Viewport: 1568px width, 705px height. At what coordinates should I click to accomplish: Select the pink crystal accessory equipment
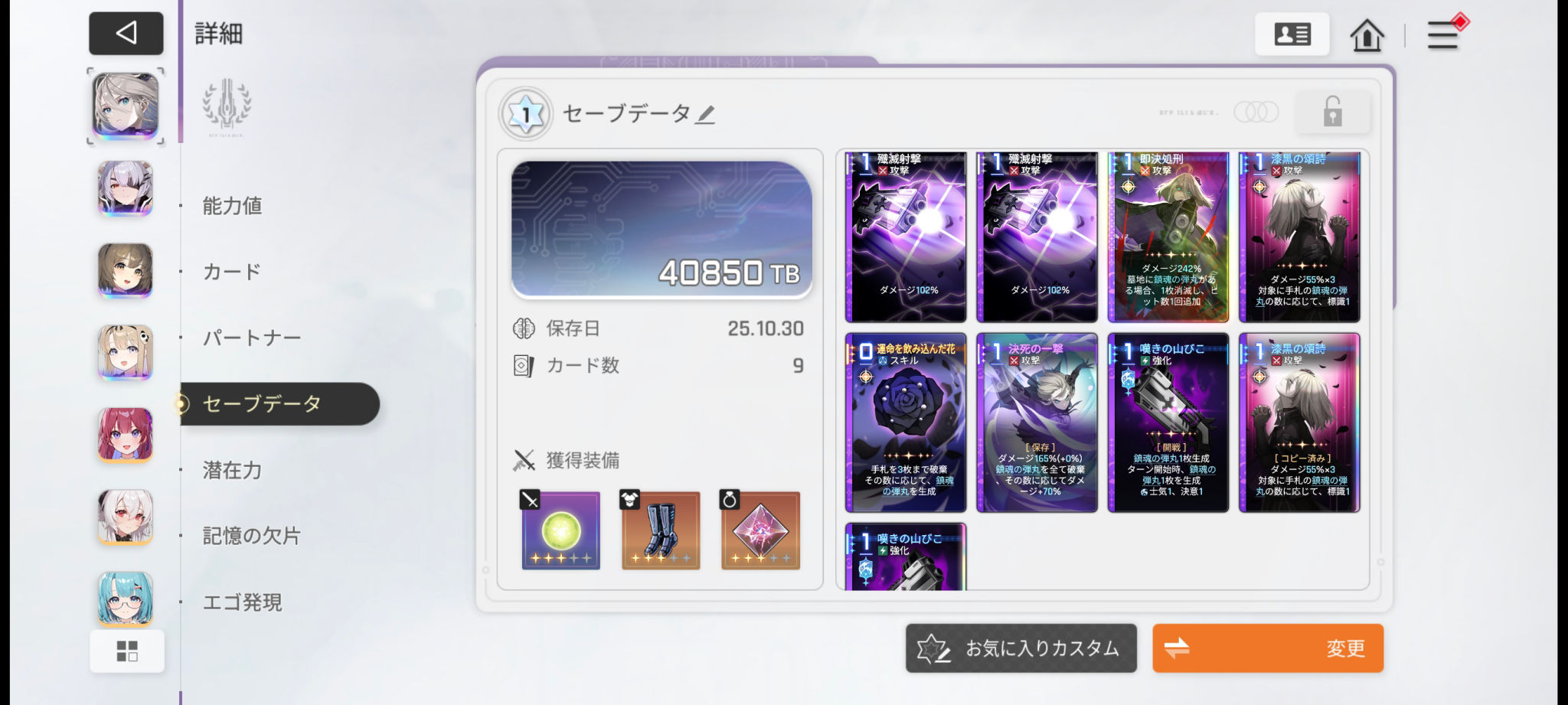click(x=760, y=530)
